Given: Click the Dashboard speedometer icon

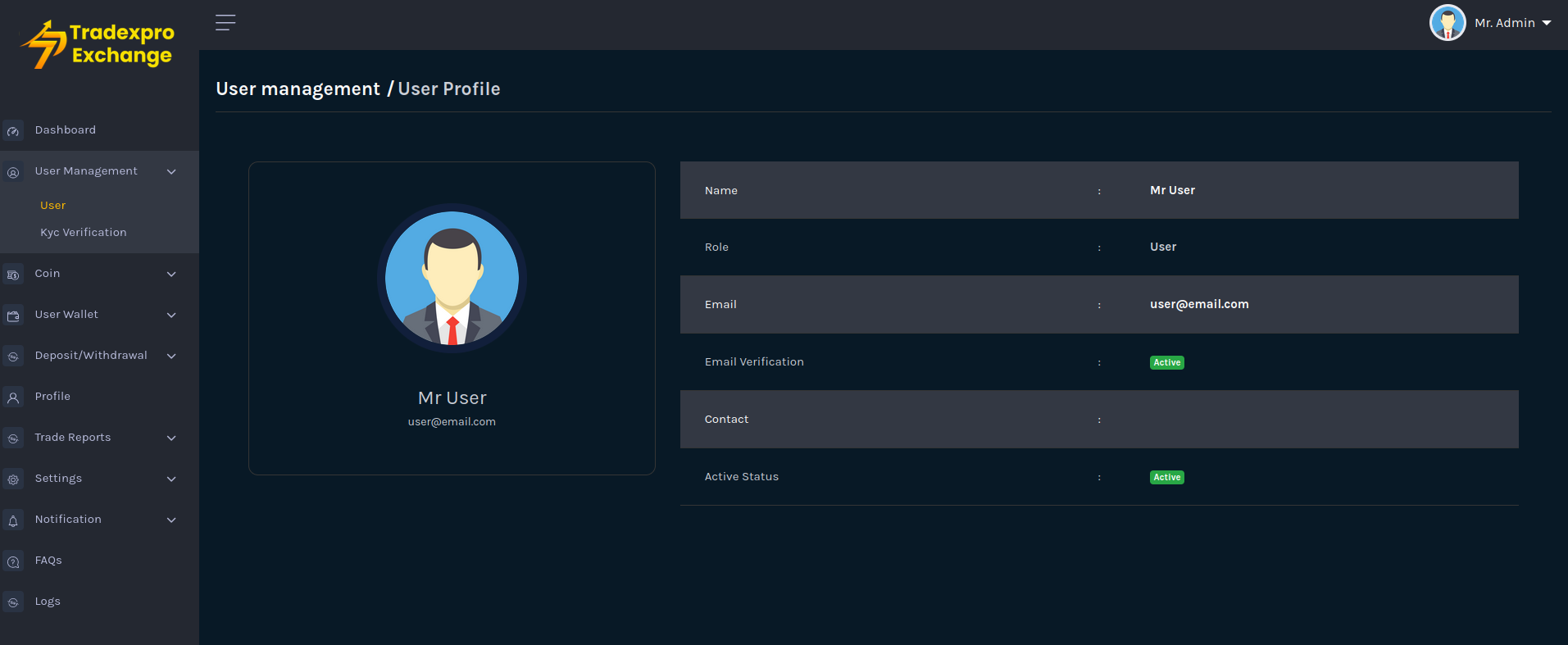Looking at the screenshot, I should 13,131.
